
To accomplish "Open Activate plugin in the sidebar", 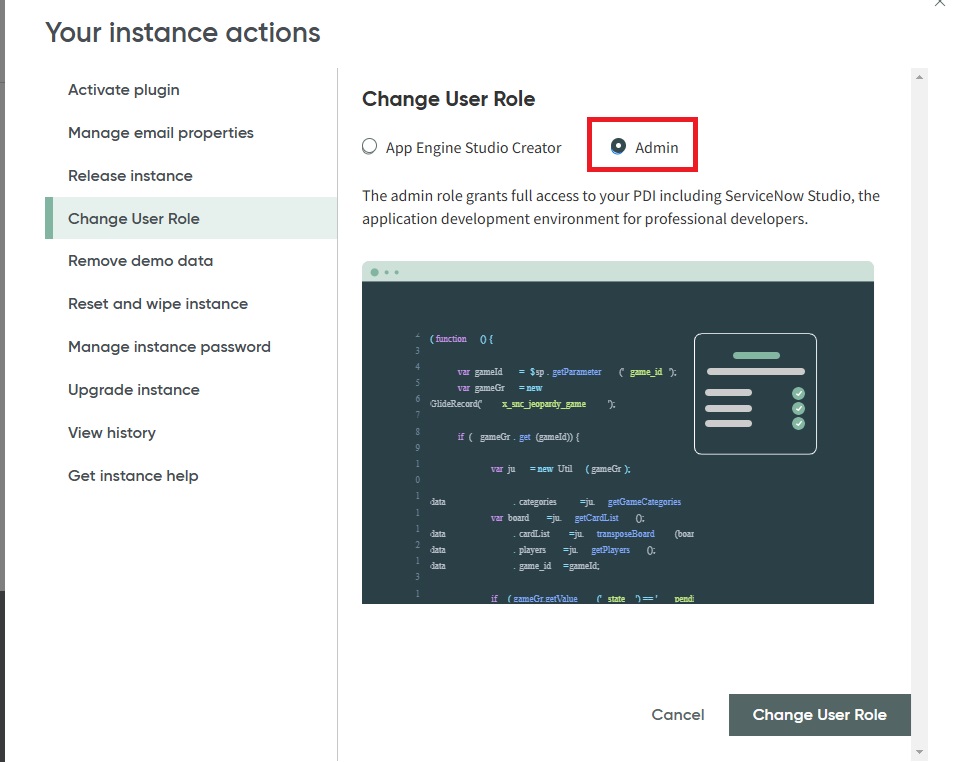I will (x=124, y=90).
